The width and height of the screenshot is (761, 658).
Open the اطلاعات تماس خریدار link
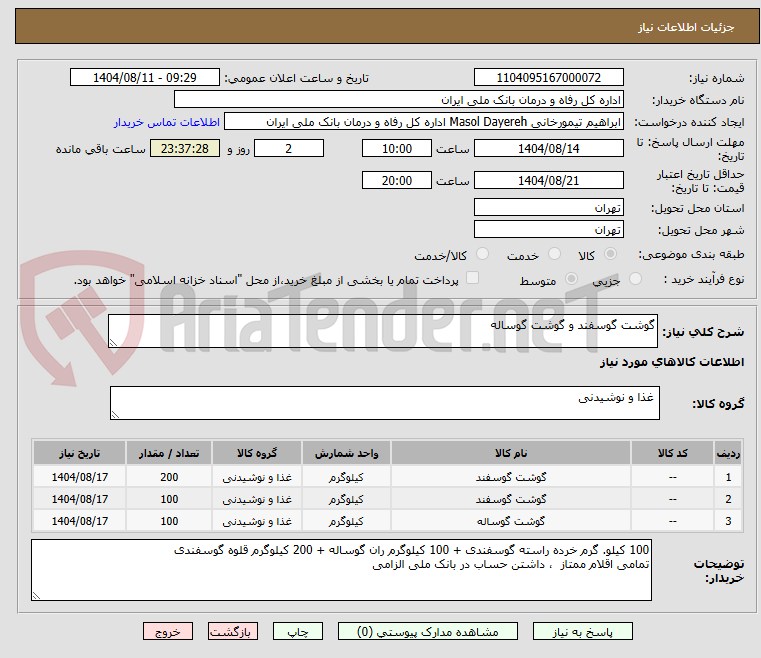tap(166, 122)
